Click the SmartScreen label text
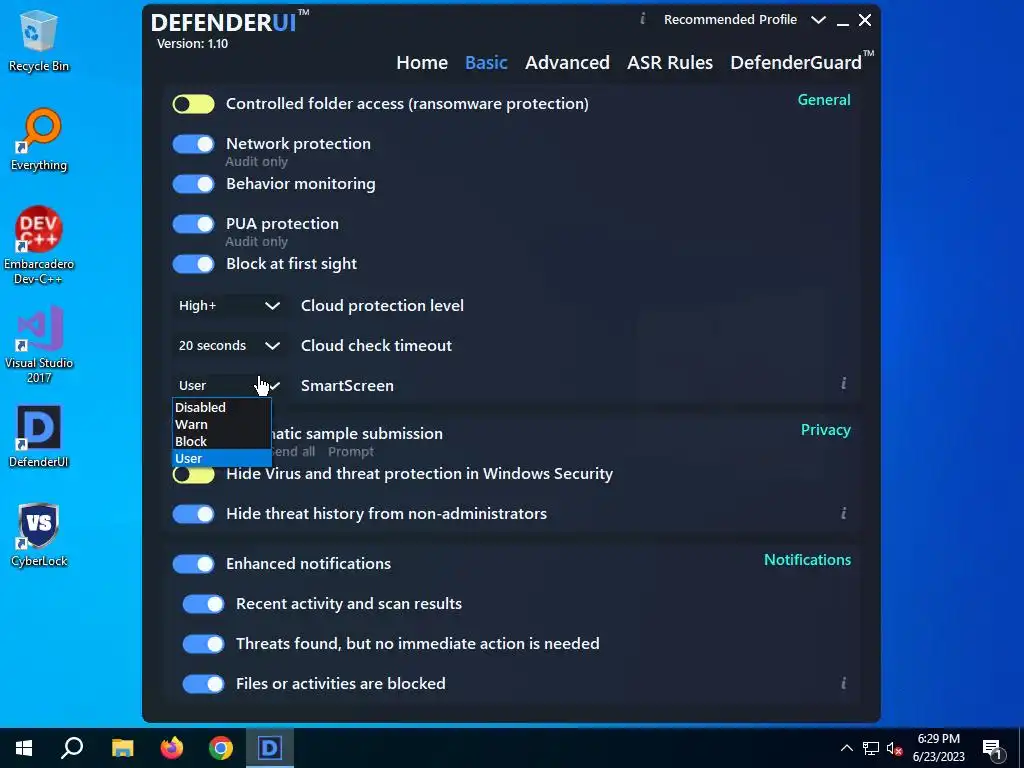The width and height of the screenshot is (1024, 768). pyautogui.click(x=347, y=385)
